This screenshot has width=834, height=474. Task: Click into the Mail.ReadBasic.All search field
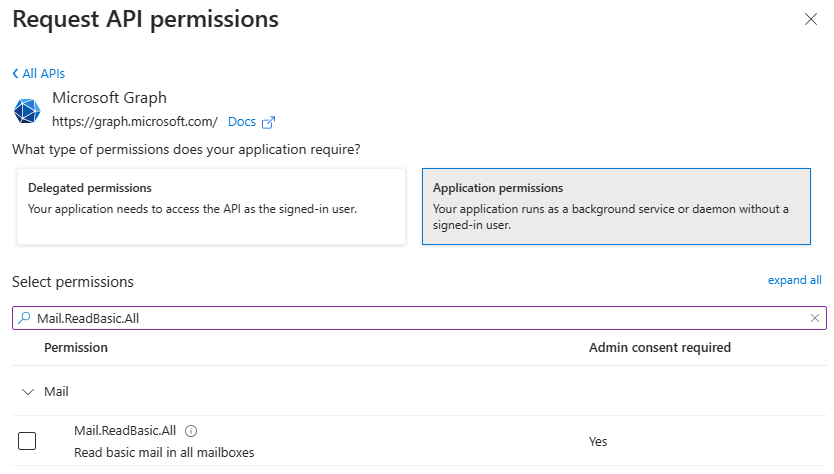click(x=419, y=318)
